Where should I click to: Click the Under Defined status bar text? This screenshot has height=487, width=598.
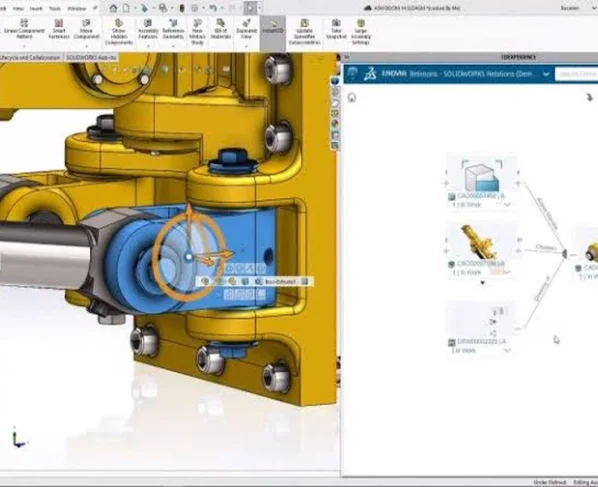click(549, 482)
